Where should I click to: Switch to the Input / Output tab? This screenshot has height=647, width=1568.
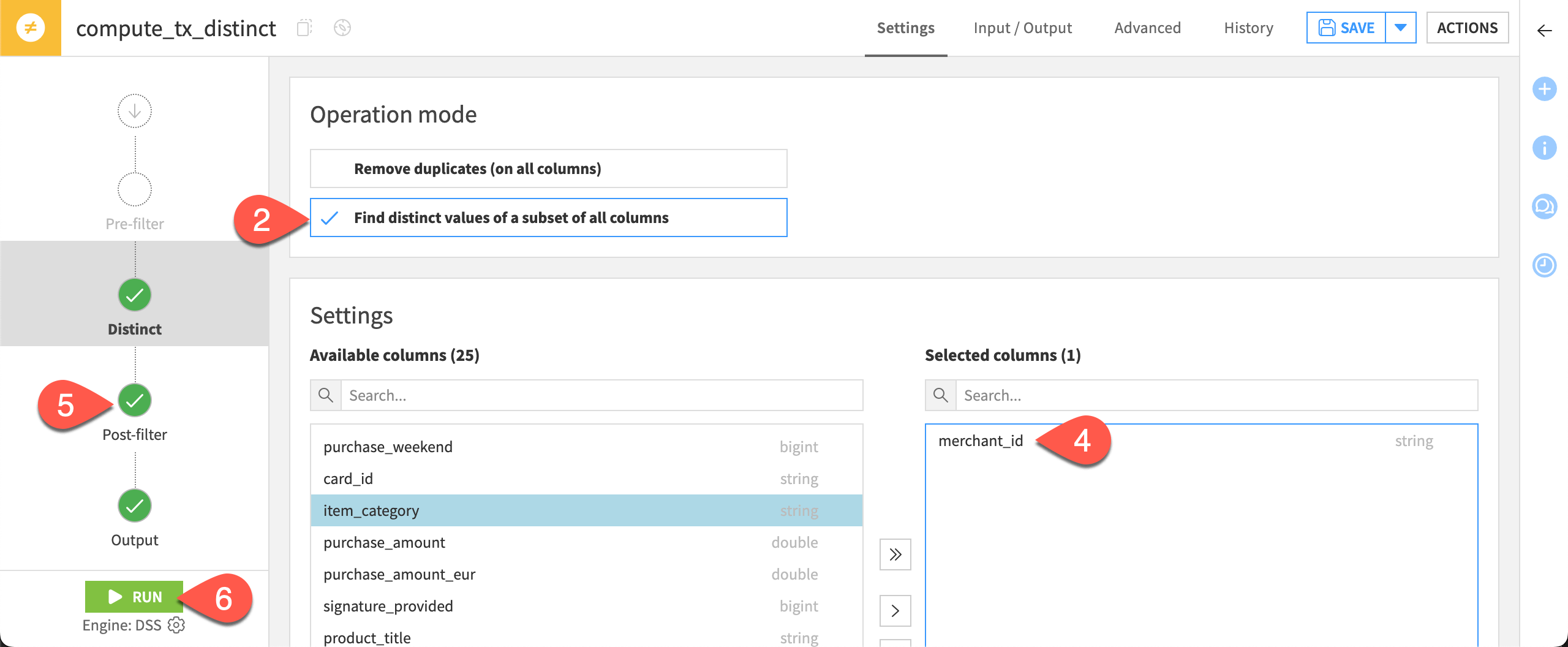click(x=1023, y=28)
